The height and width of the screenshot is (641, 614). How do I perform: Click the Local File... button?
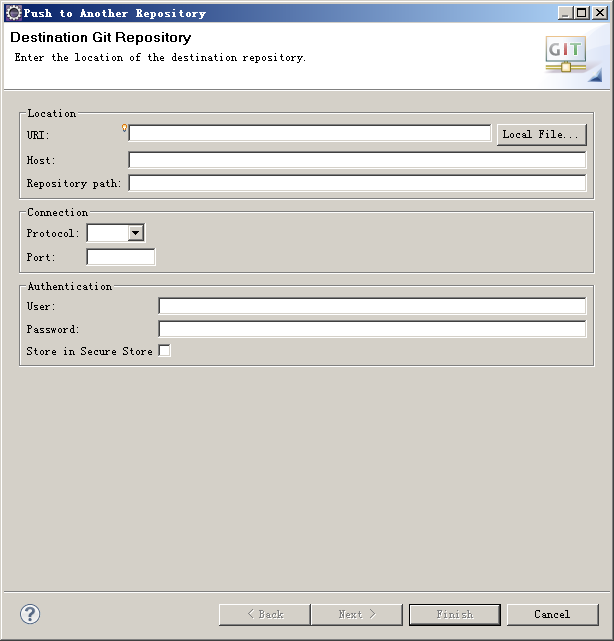[541, 134]
